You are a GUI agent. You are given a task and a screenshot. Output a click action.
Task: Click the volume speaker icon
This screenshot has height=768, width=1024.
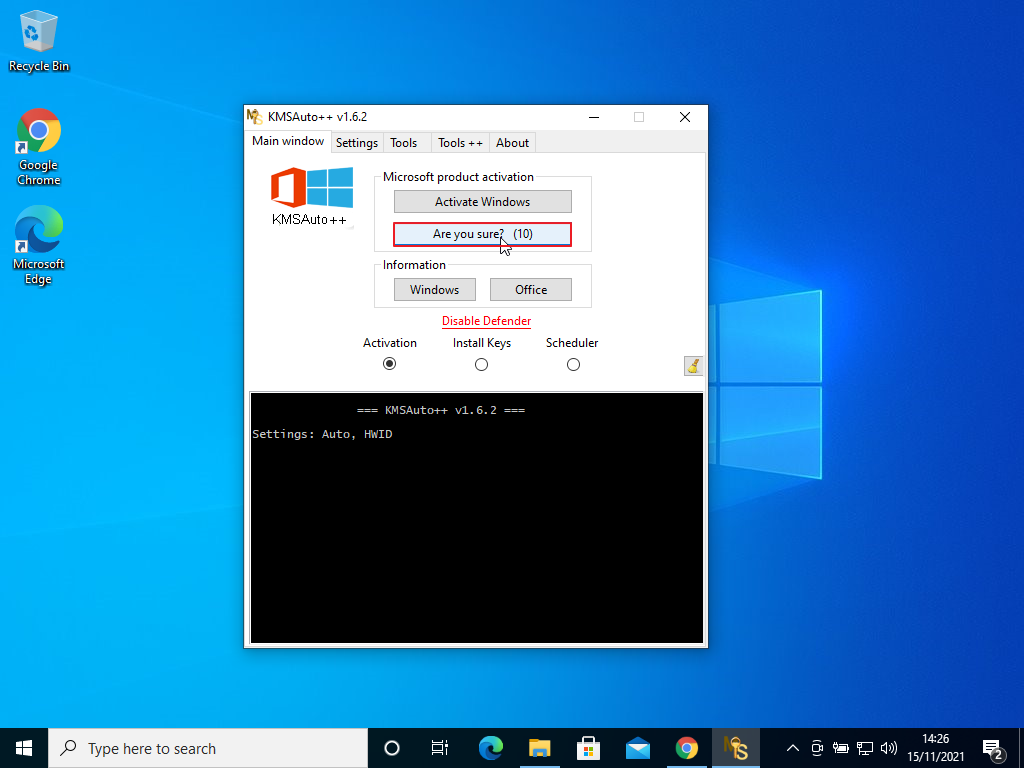click(888, 748)
